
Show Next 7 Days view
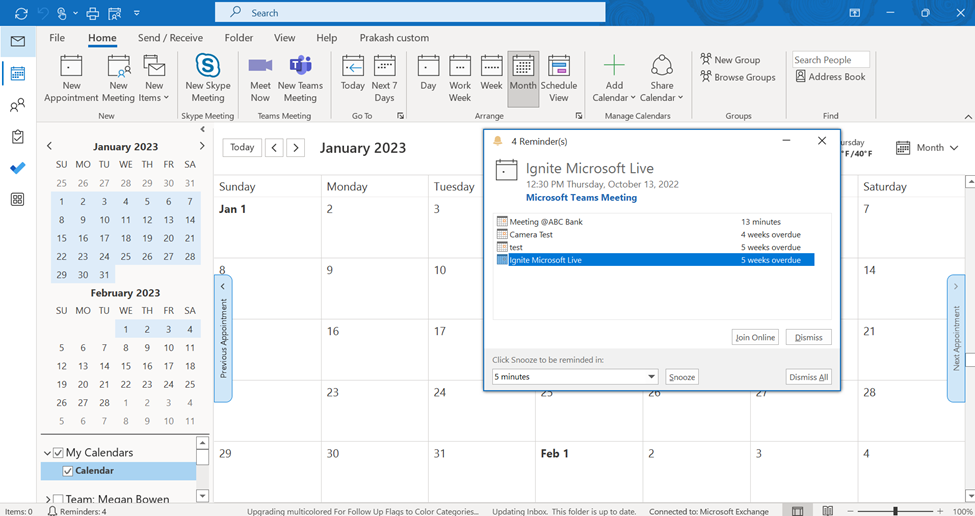384,78
